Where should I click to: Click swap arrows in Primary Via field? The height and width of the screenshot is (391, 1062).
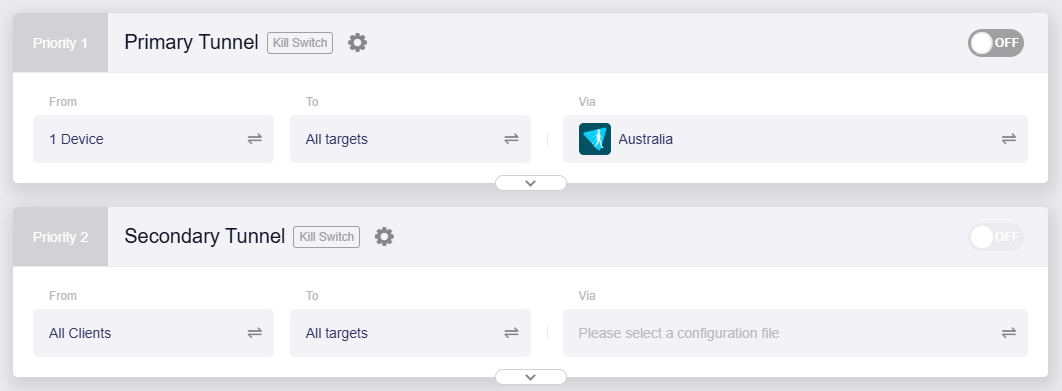[1009, 139]
